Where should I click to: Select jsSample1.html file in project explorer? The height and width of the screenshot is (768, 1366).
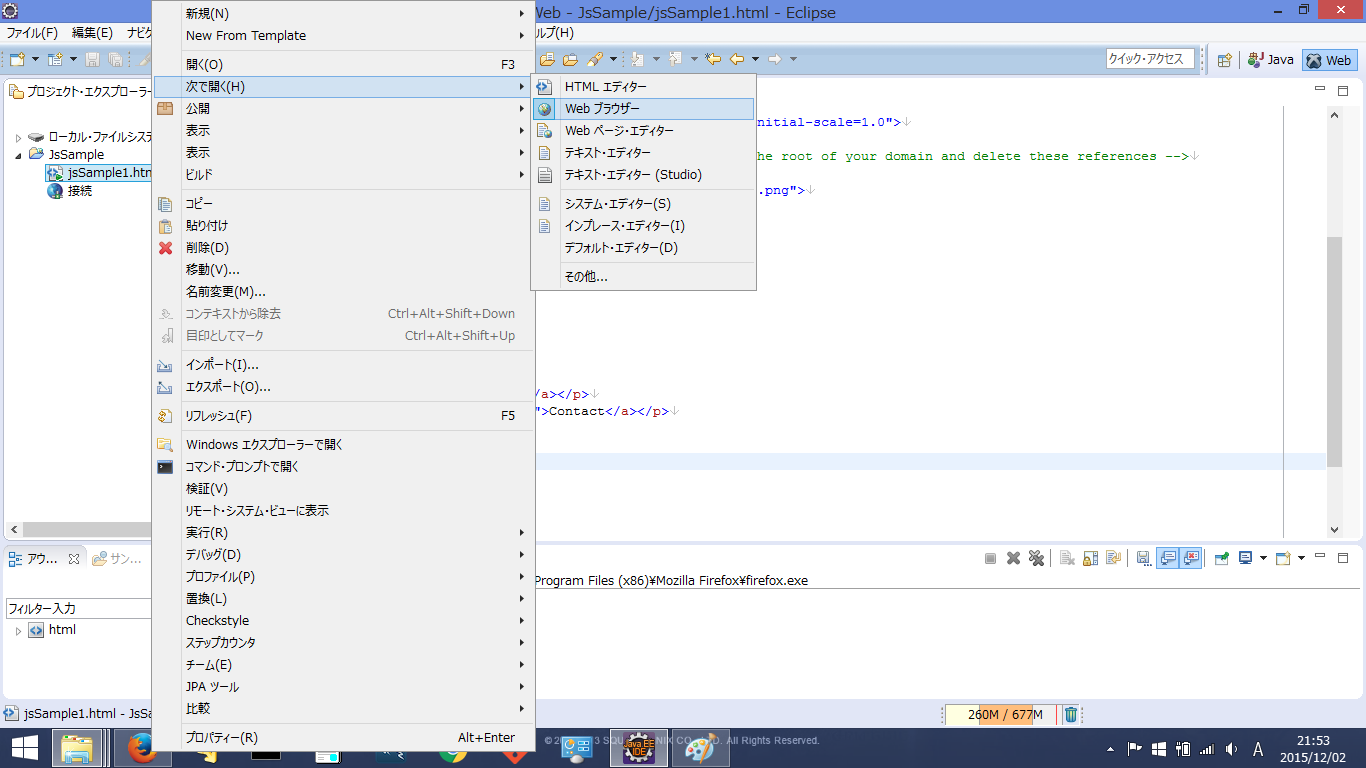coord(98,173)
